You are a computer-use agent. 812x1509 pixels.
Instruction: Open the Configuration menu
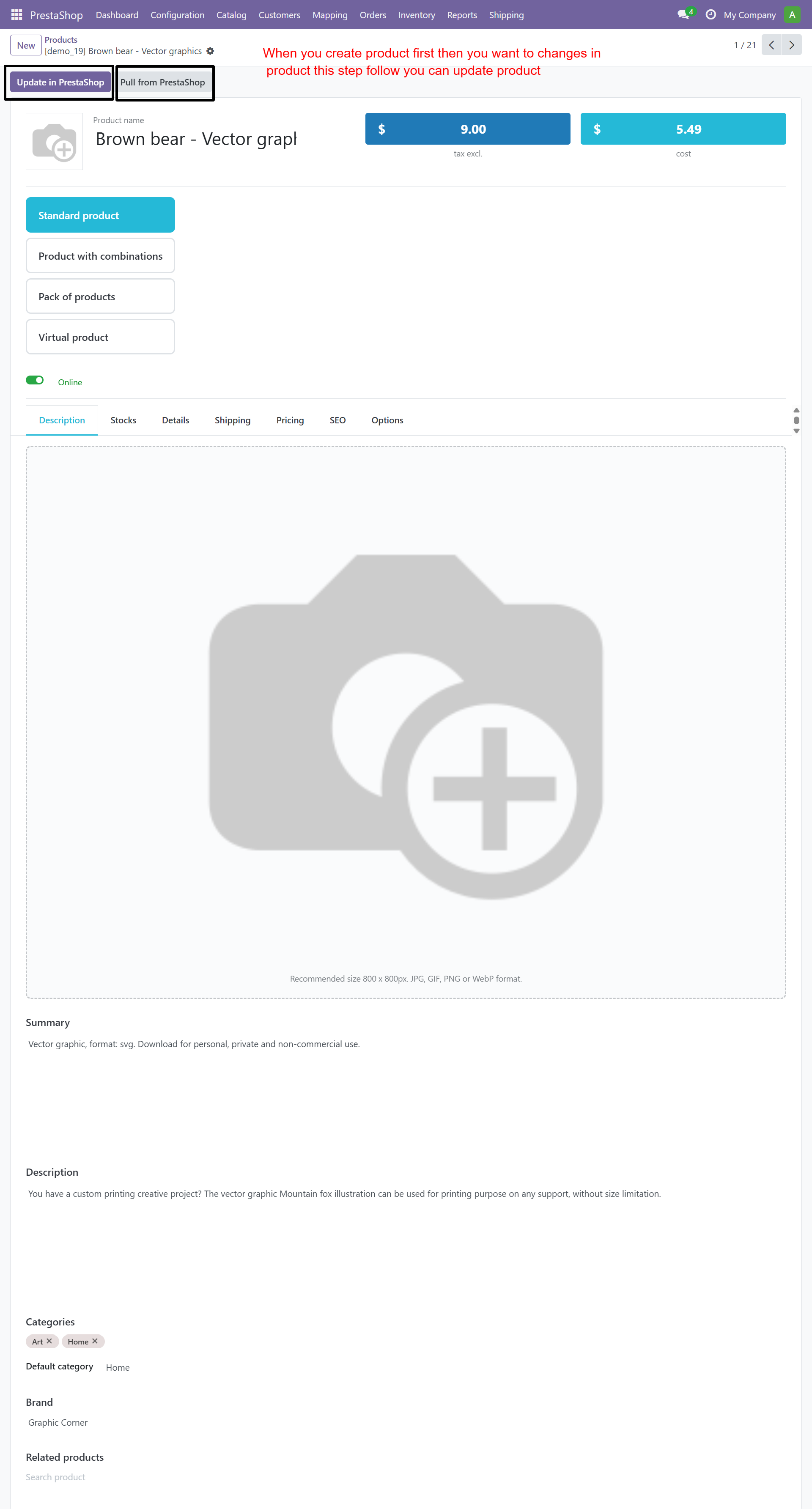(177, 15)
